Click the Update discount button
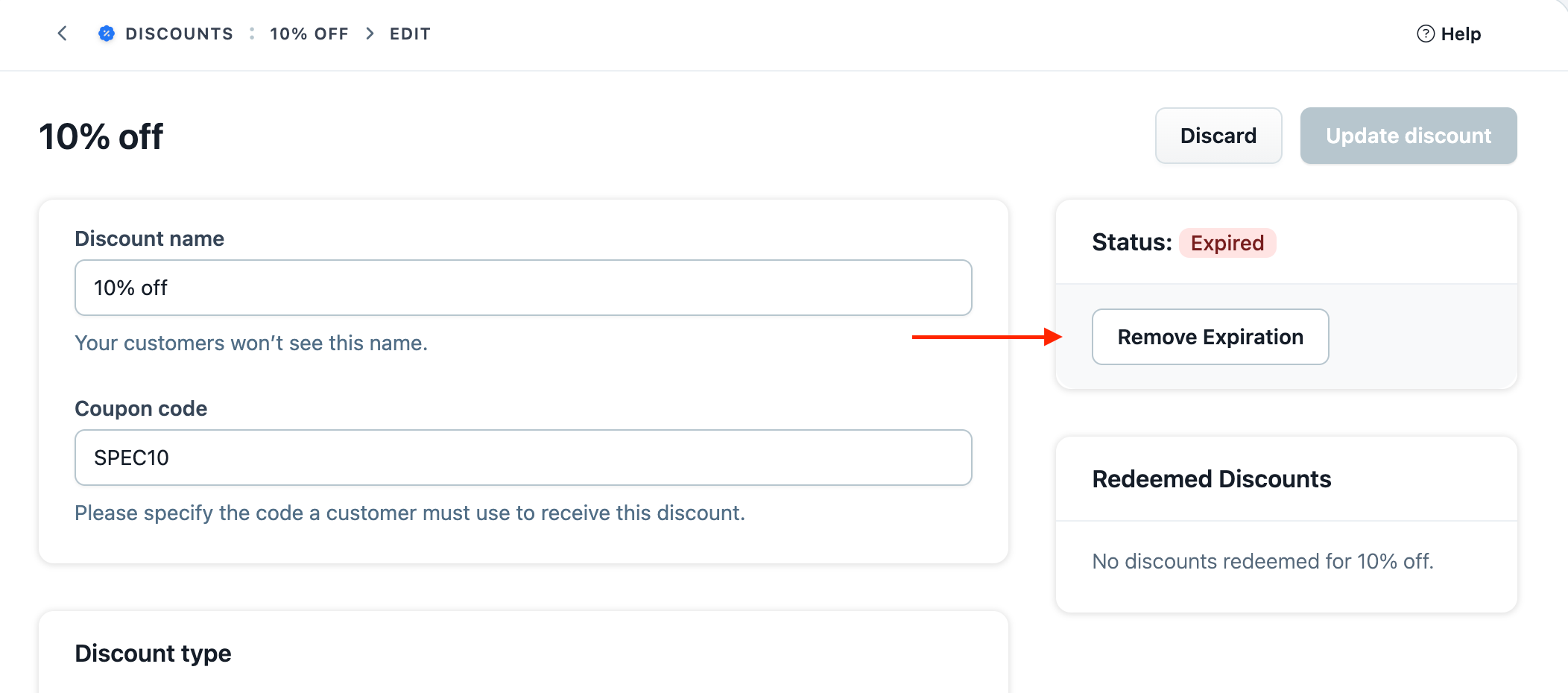 [x=1408, y=136]
